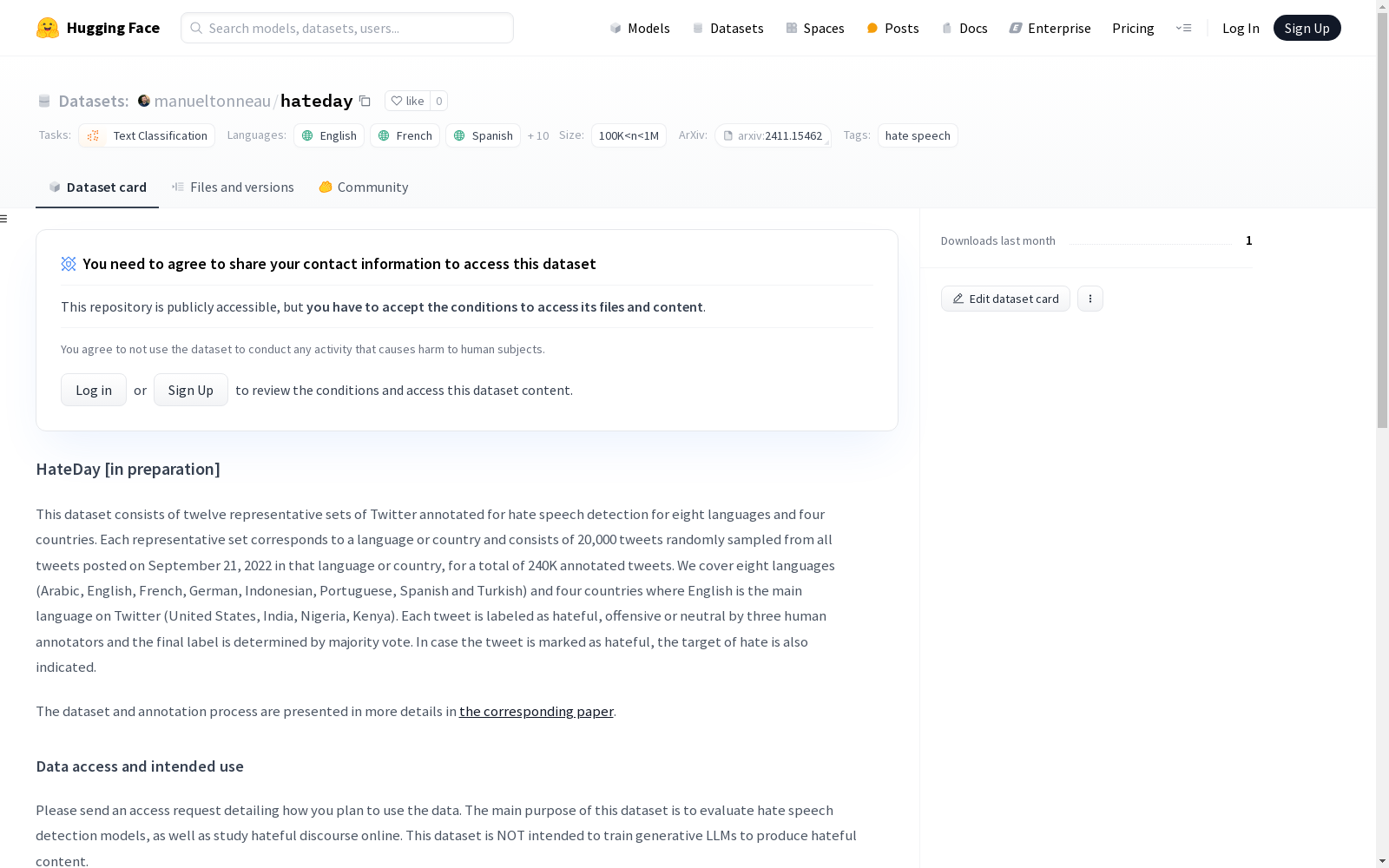Viewport: 1389px width, 868px height.
Task: Switch to Files and versions tab
Action: 233,187
